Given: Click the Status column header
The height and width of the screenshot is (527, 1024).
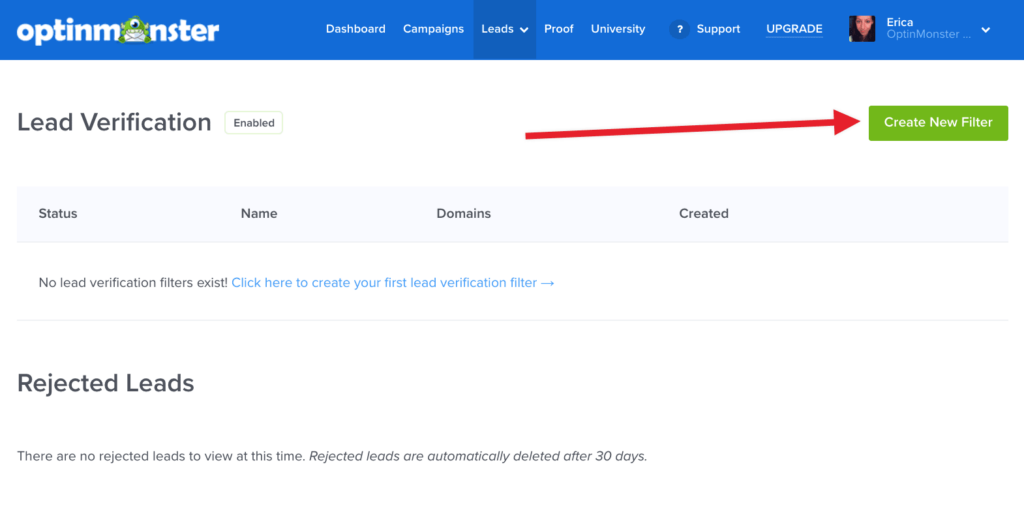Looking at the screenshot, I should [57, 214].
